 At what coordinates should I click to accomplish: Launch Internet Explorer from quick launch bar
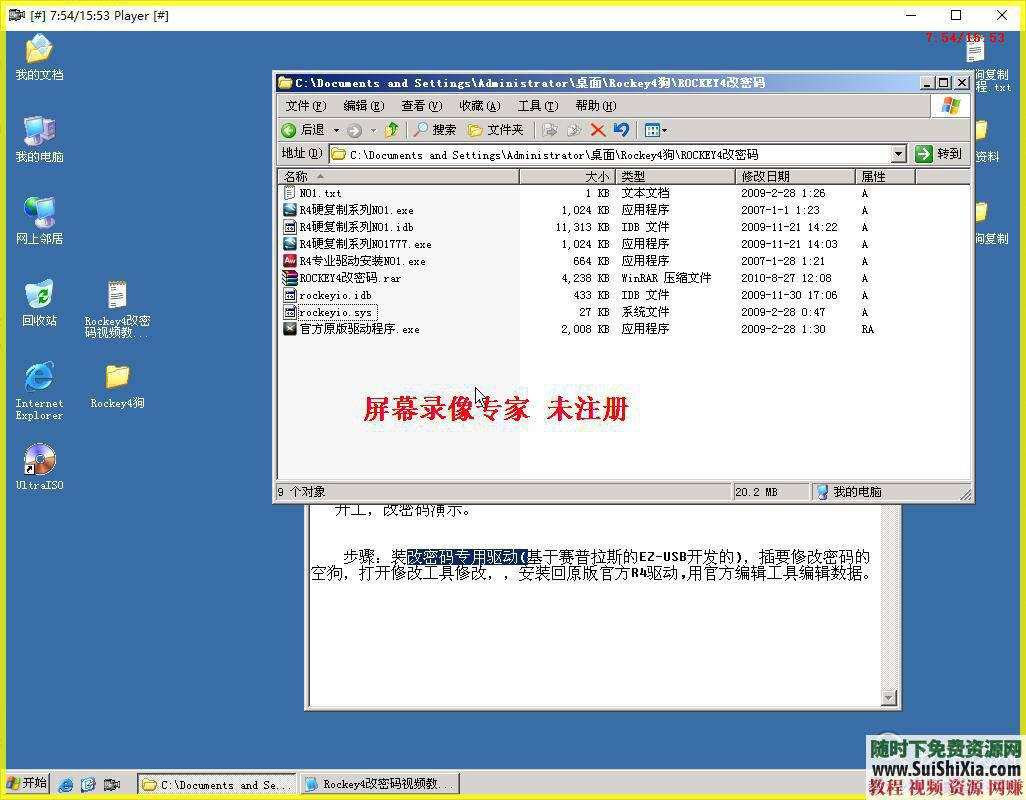tap(66, 785)
